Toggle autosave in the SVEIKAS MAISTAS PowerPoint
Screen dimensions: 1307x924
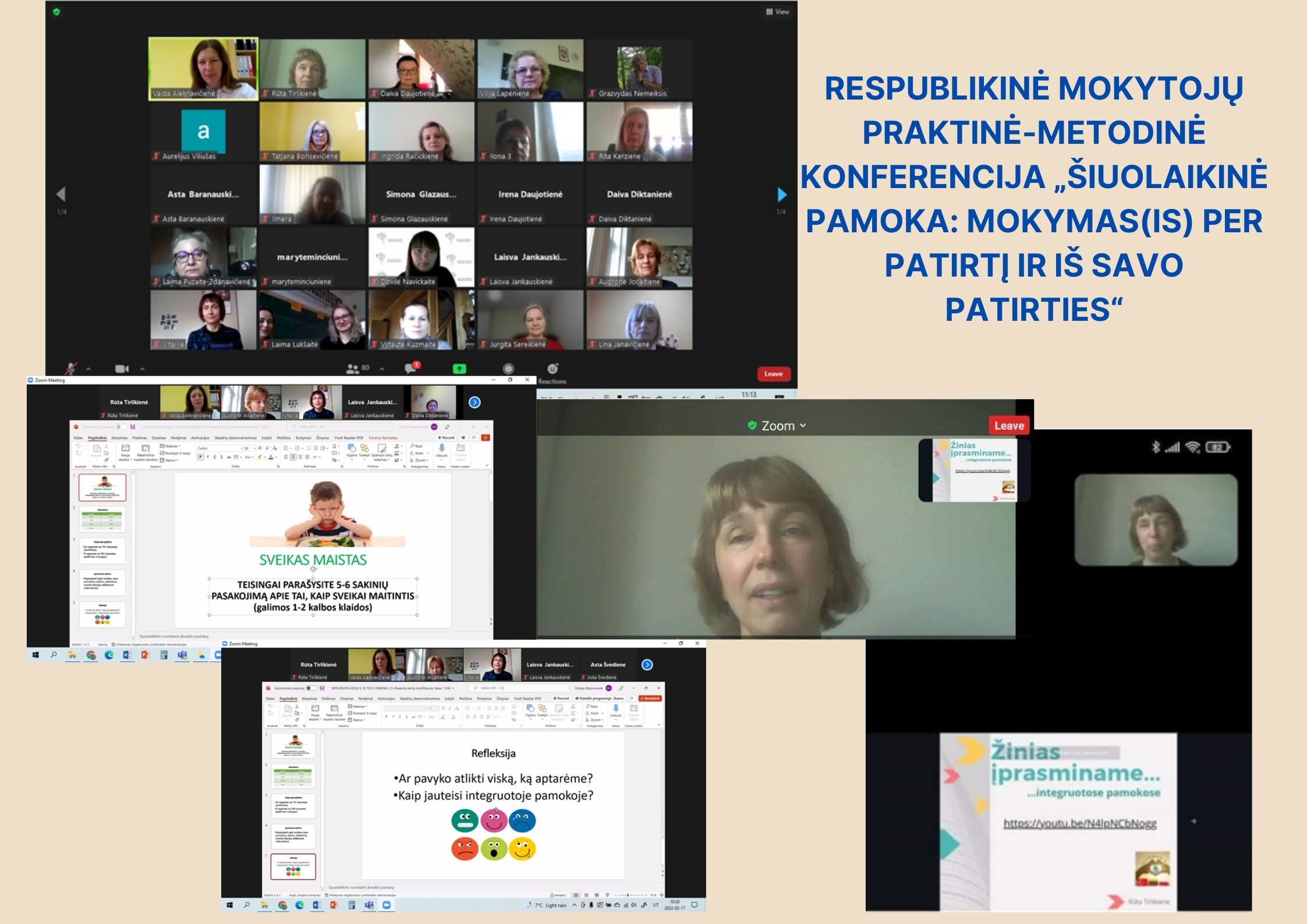(x=121, y=427)
